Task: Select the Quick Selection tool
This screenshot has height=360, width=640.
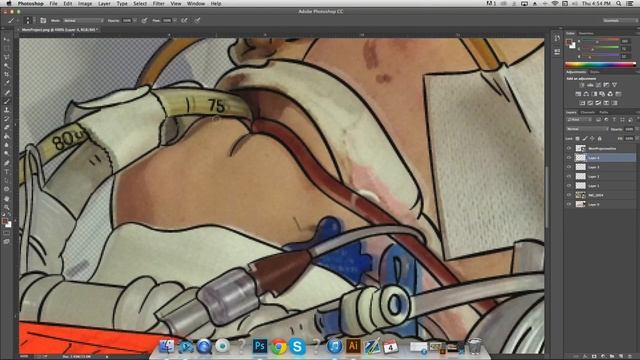Action: tap(7, 65)
